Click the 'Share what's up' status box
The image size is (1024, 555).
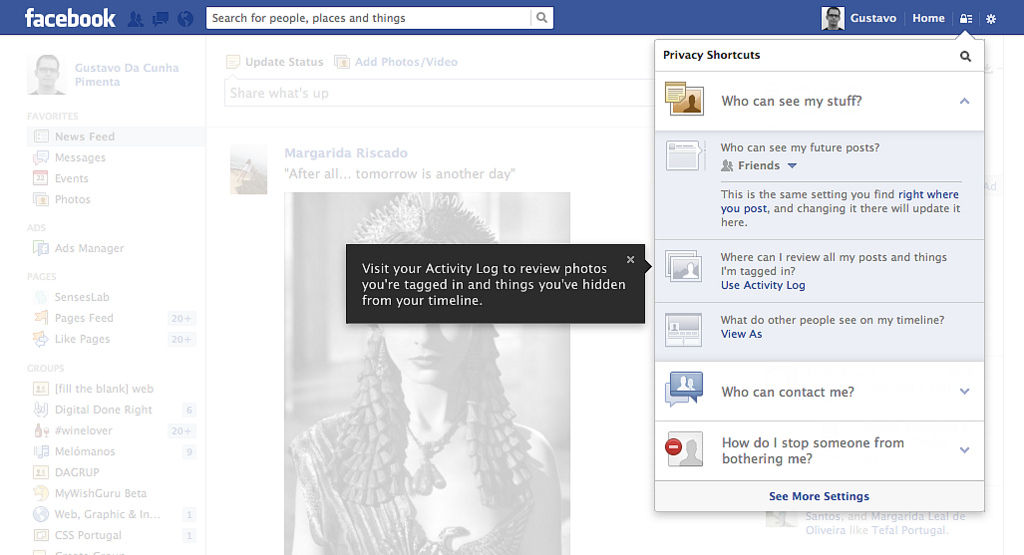(x=439, y=93)
